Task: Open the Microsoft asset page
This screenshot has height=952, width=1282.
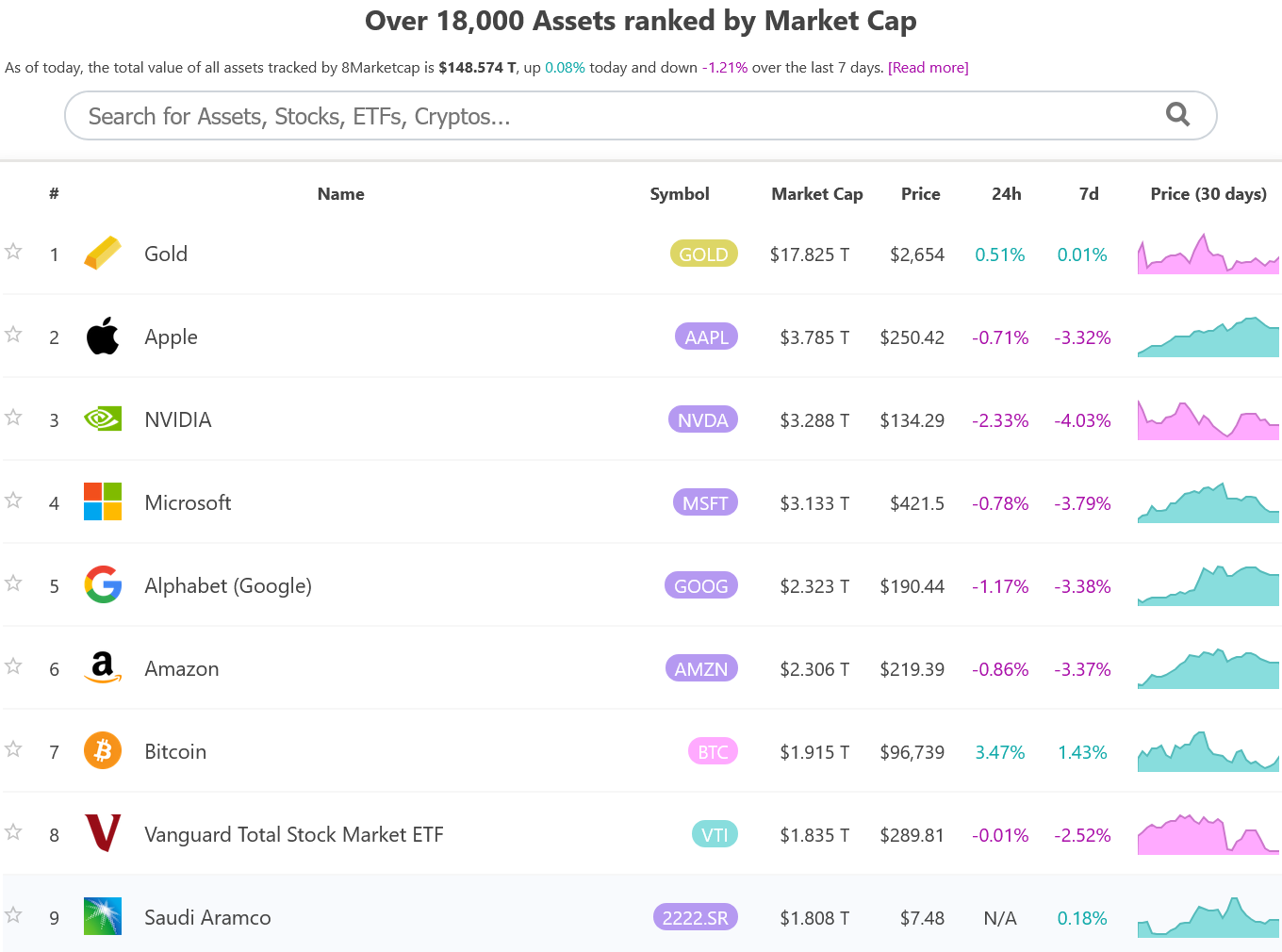Action: coord(188,502)
